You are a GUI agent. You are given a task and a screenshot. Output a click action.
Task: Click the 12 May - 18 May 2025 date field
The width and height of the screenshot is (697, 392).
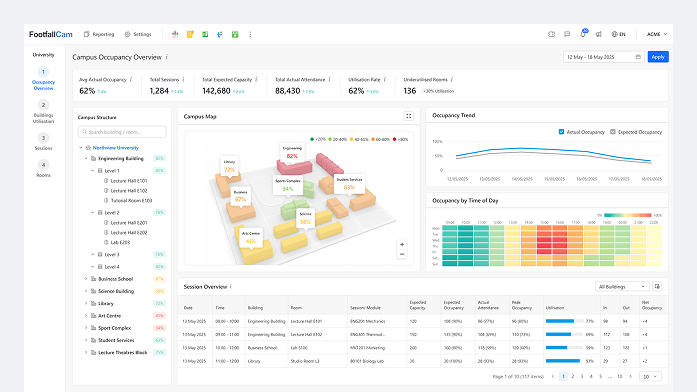(x=603, y=57)
